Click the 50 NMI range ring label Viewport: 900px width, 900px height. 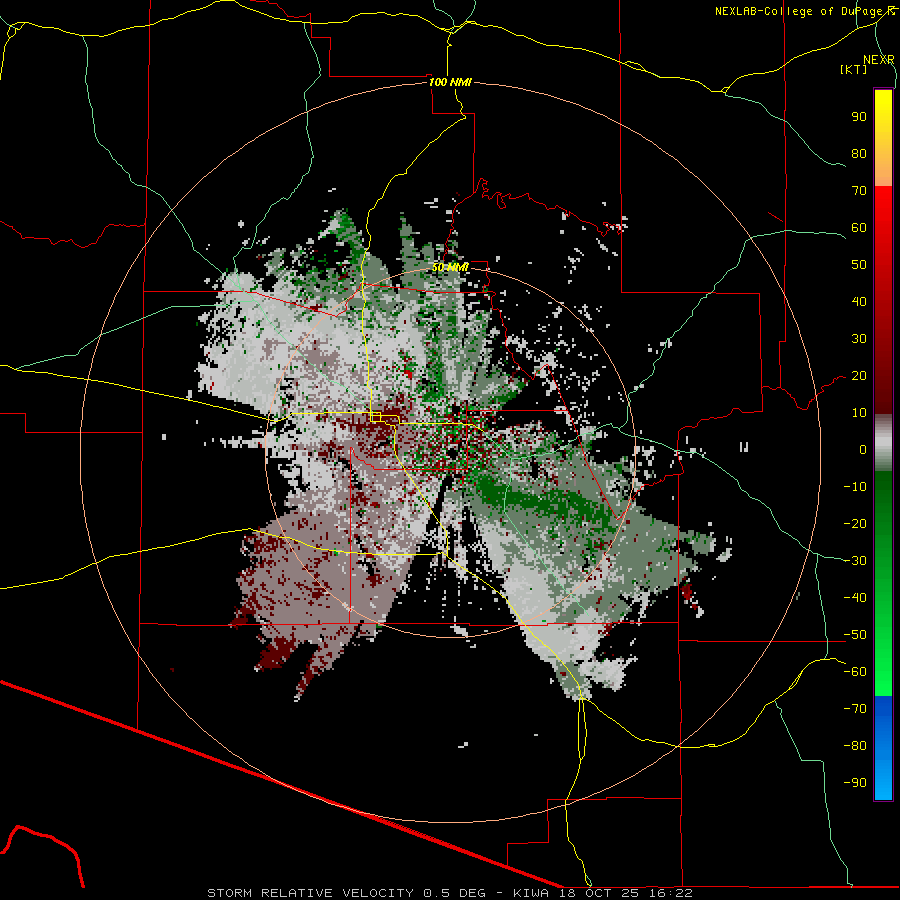tap(451, 267)
